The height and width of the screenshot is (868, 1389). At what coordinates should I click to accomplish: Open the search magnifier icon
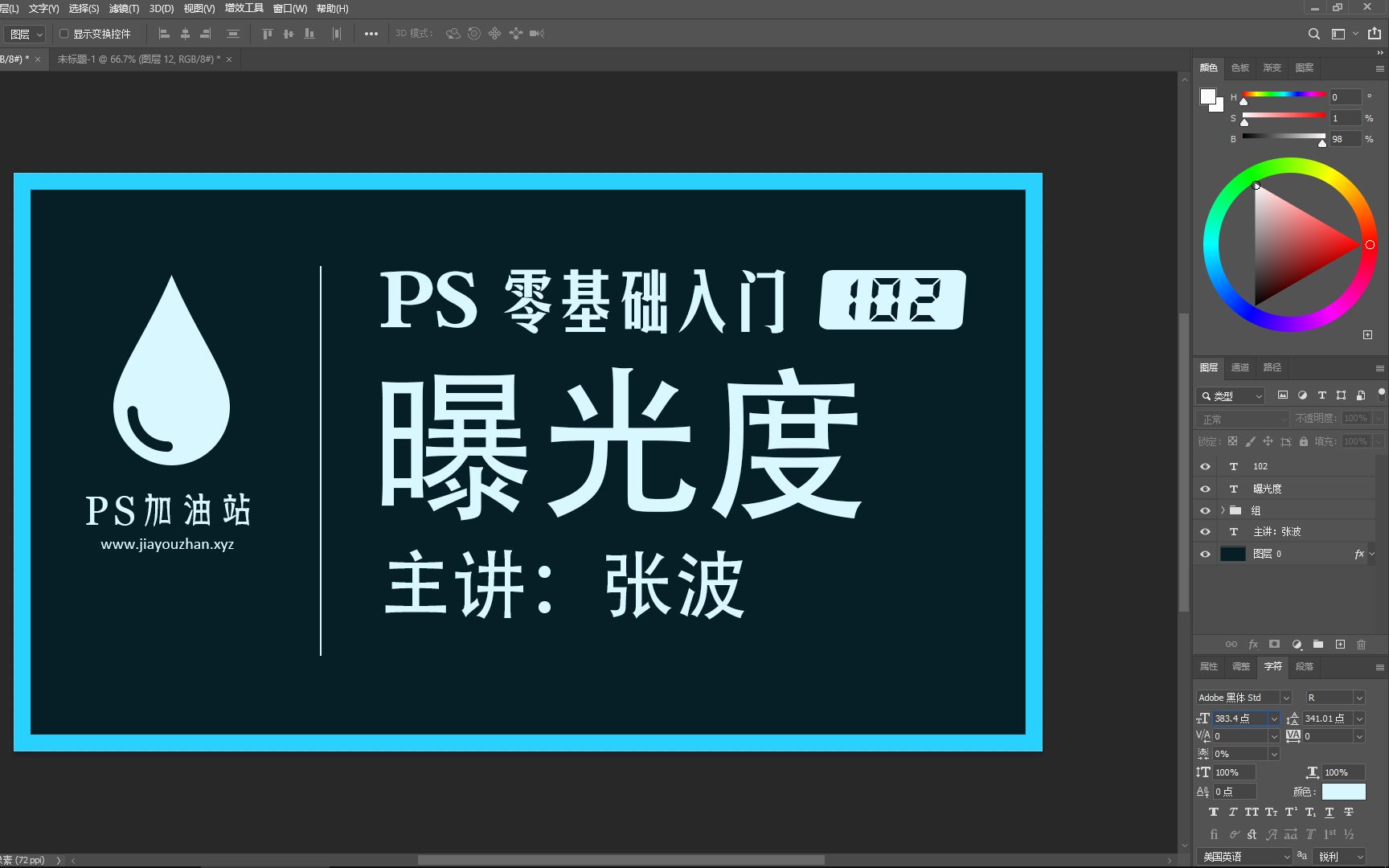tap(1313, 34)
